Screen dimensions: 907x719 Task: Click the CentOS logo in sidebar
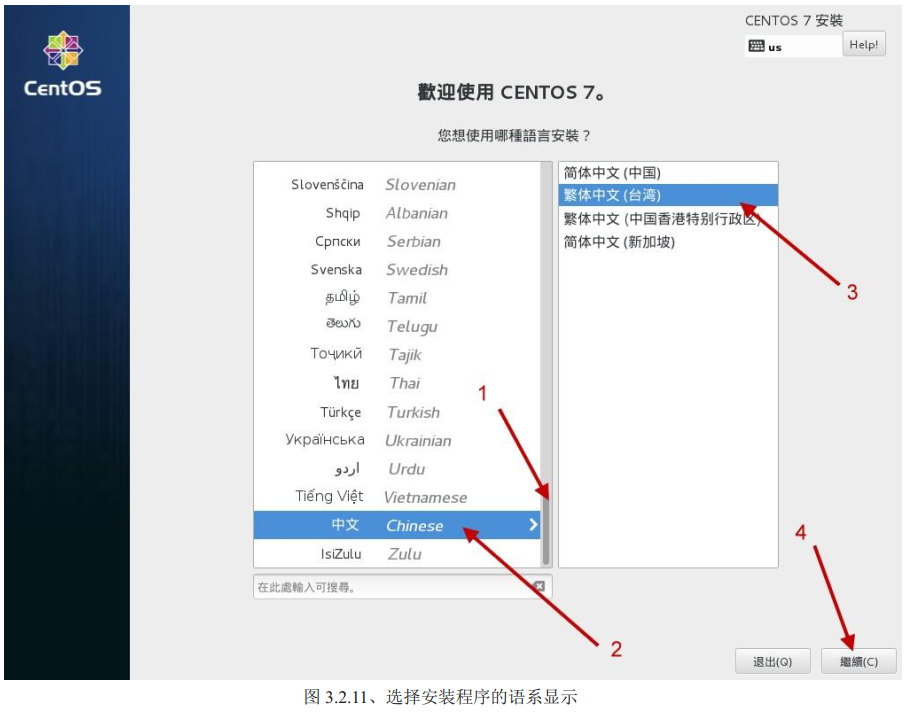62,64
